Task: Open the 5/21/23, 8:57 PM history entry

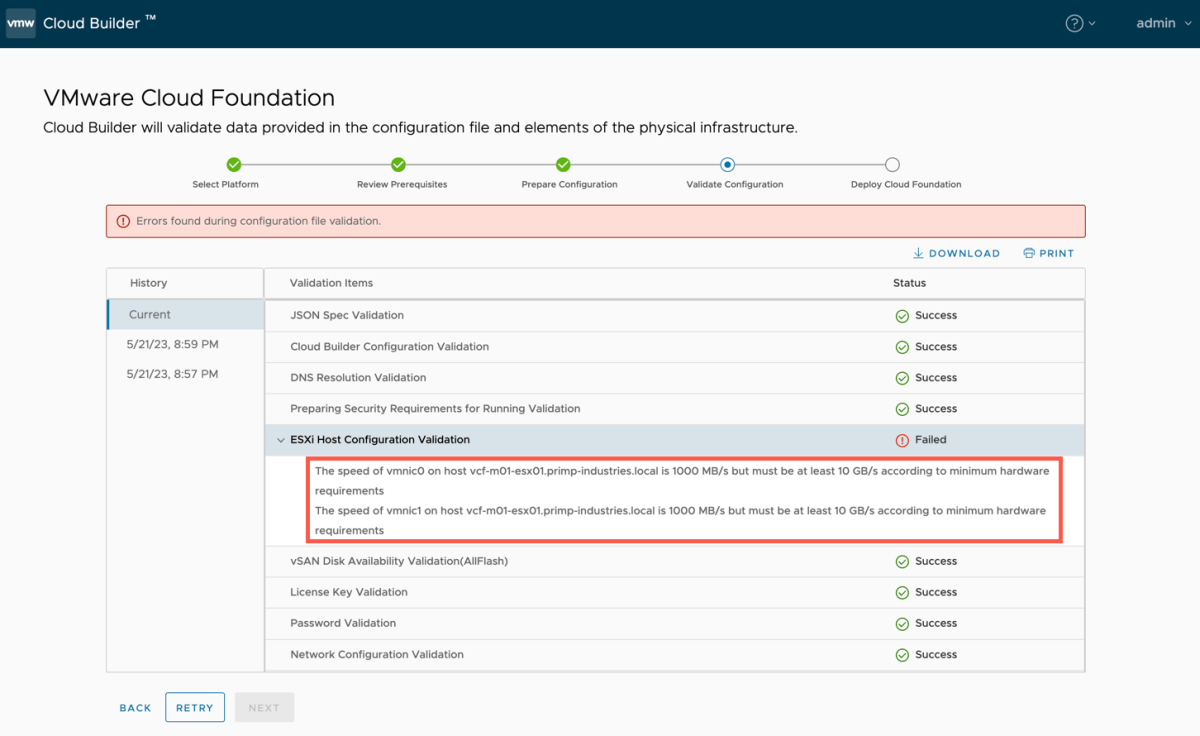Action: [172, 374]
